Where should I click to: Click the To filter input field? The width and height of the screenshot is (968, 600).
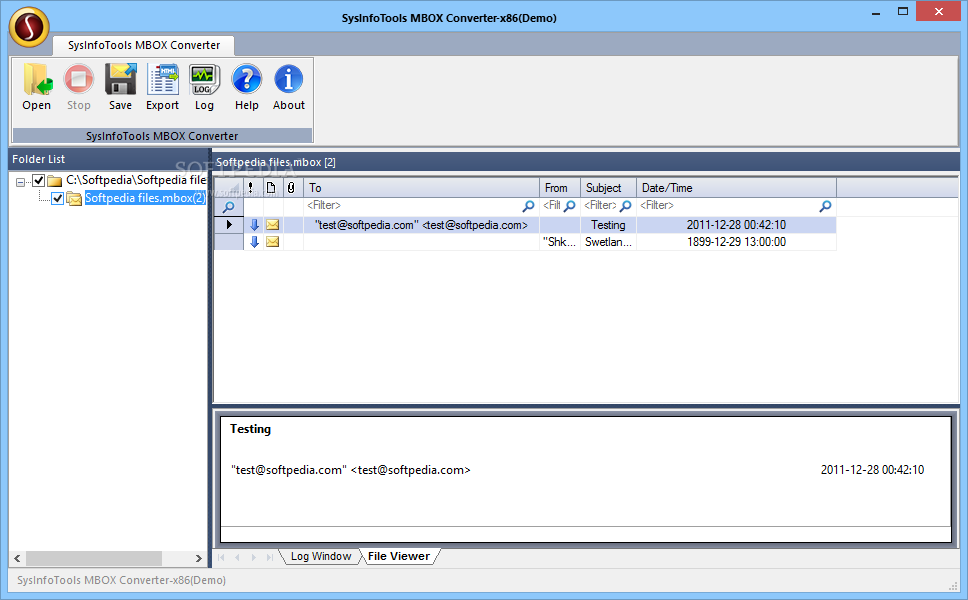tap(414, 206)
